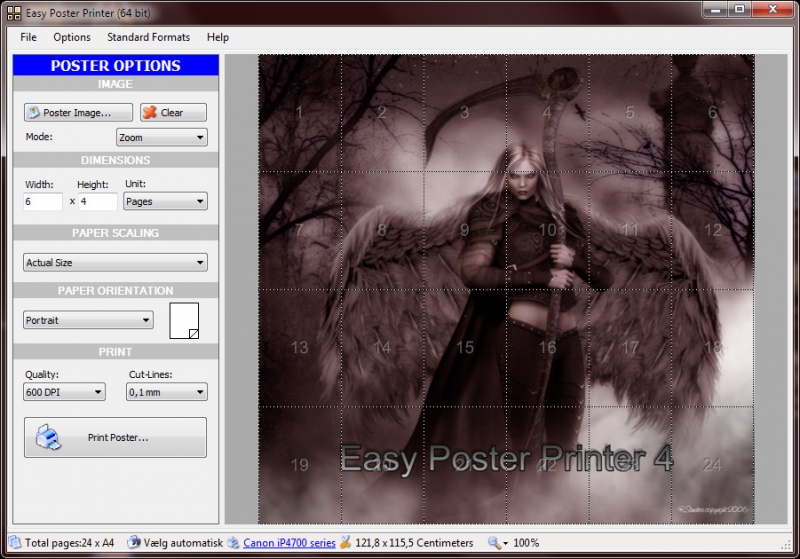The width and height of the screenshot is (800, 559).
Task: Open the Canon iP4700 series printer link
Action: click(289, 543)
